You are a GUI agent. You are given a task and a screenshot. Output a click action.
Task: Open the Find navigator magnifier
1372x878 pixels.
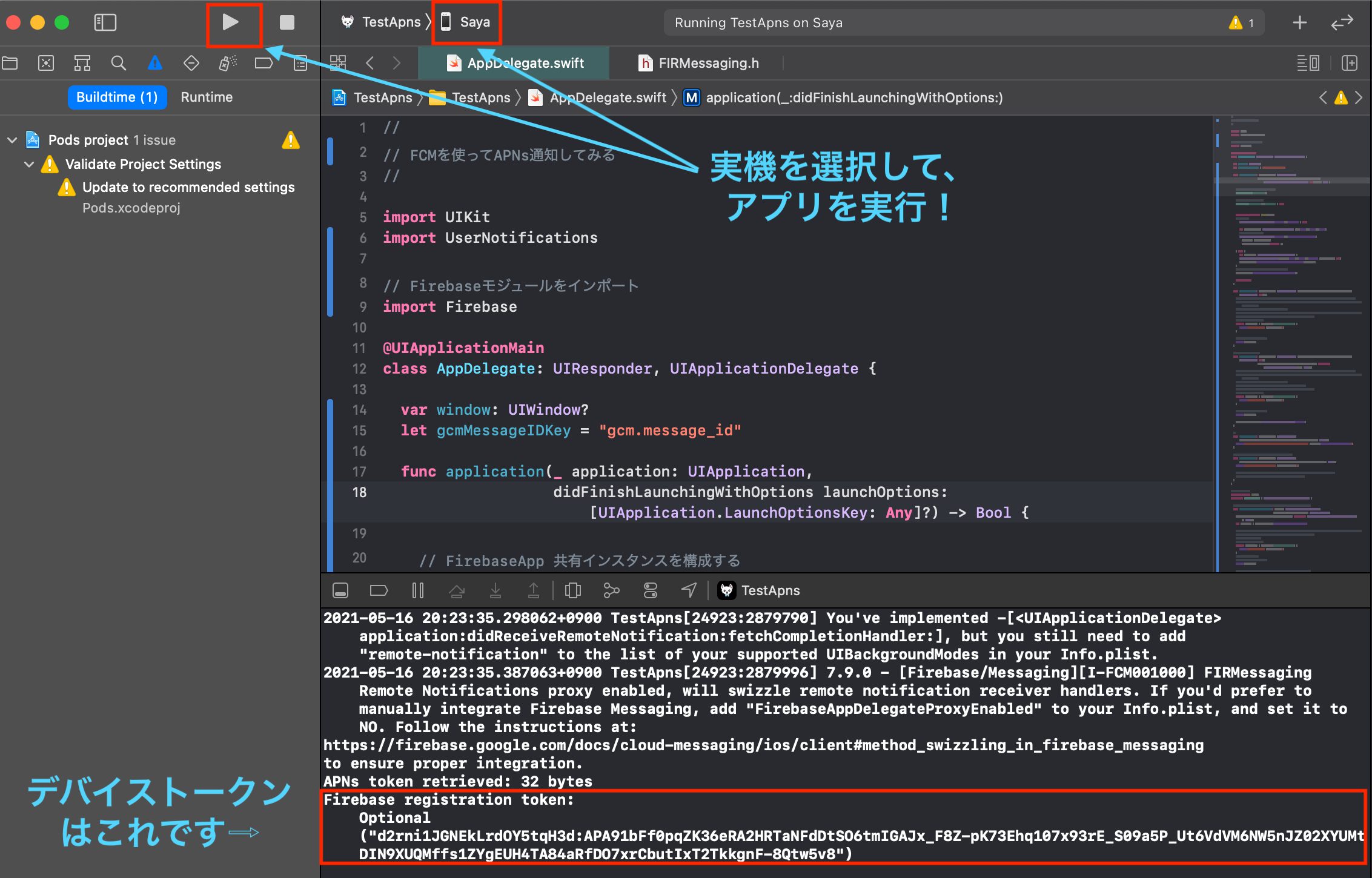click(x=119, y=63)
